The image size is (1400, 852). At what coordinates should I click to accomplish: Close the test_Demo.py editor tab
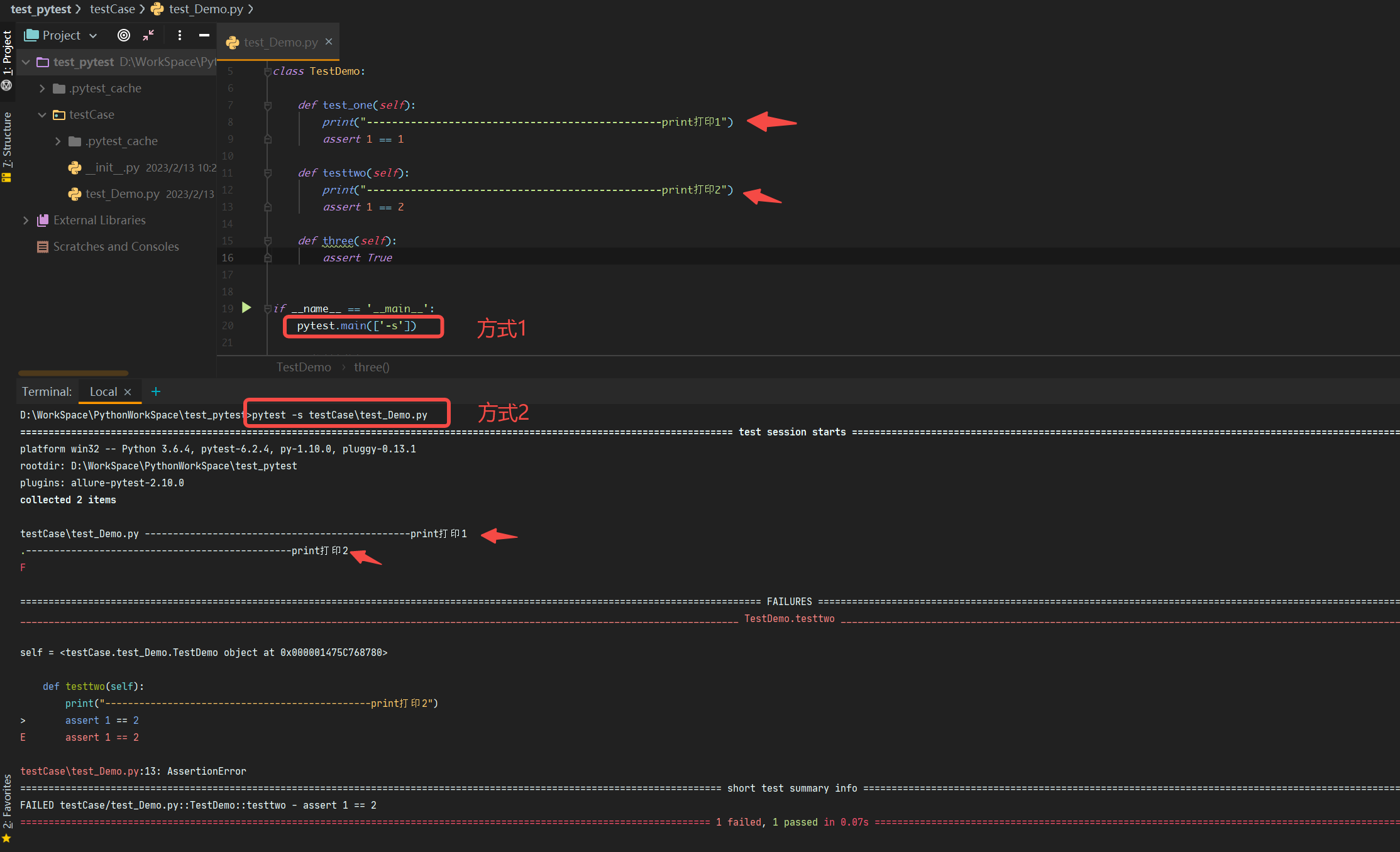(329, 41)
